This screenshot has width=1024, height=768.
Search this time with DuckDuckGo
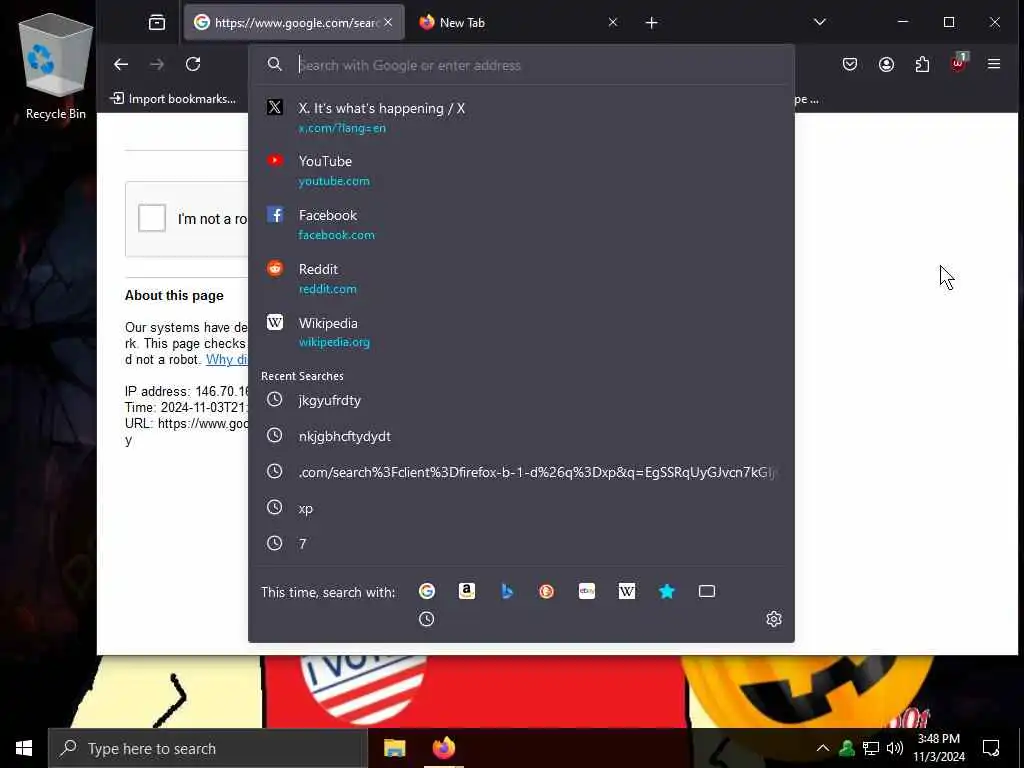[x=547, y=591]
